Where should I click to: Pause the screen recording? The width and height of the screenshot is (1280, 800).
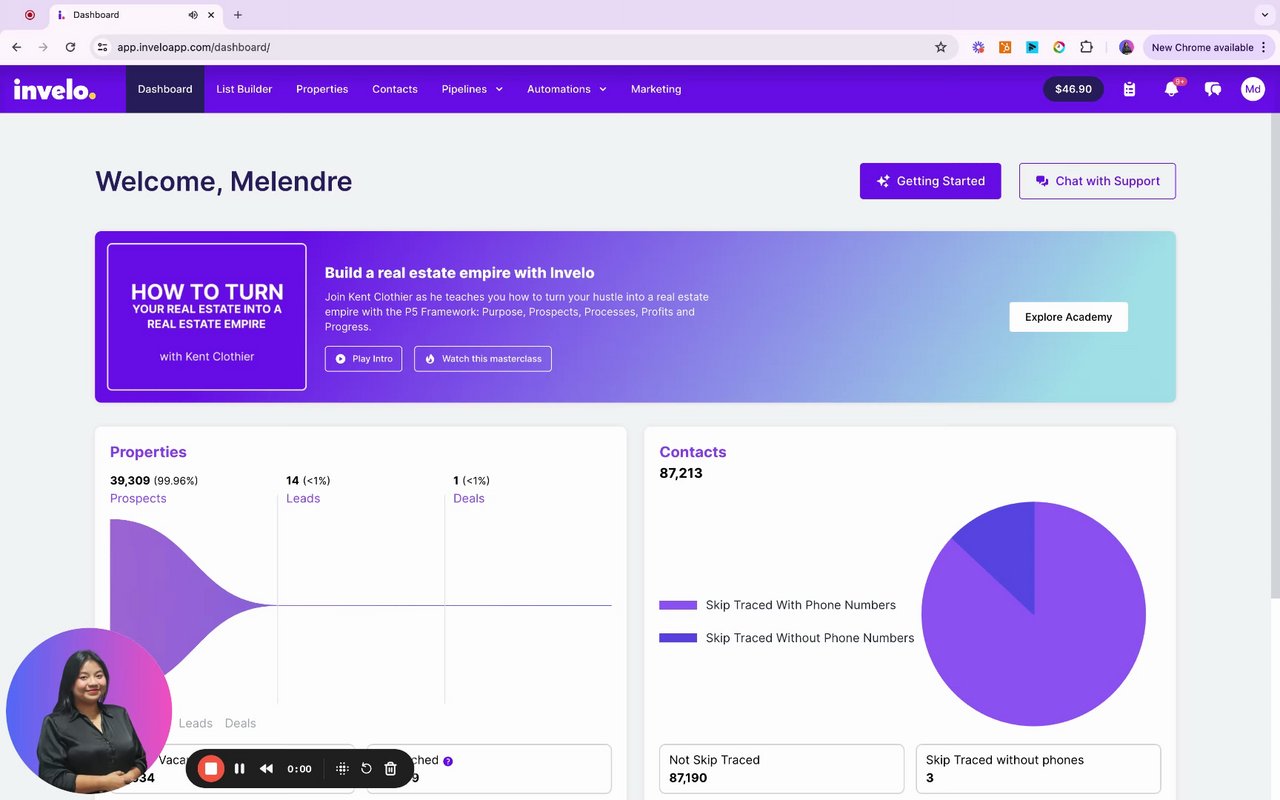(239, 768)
